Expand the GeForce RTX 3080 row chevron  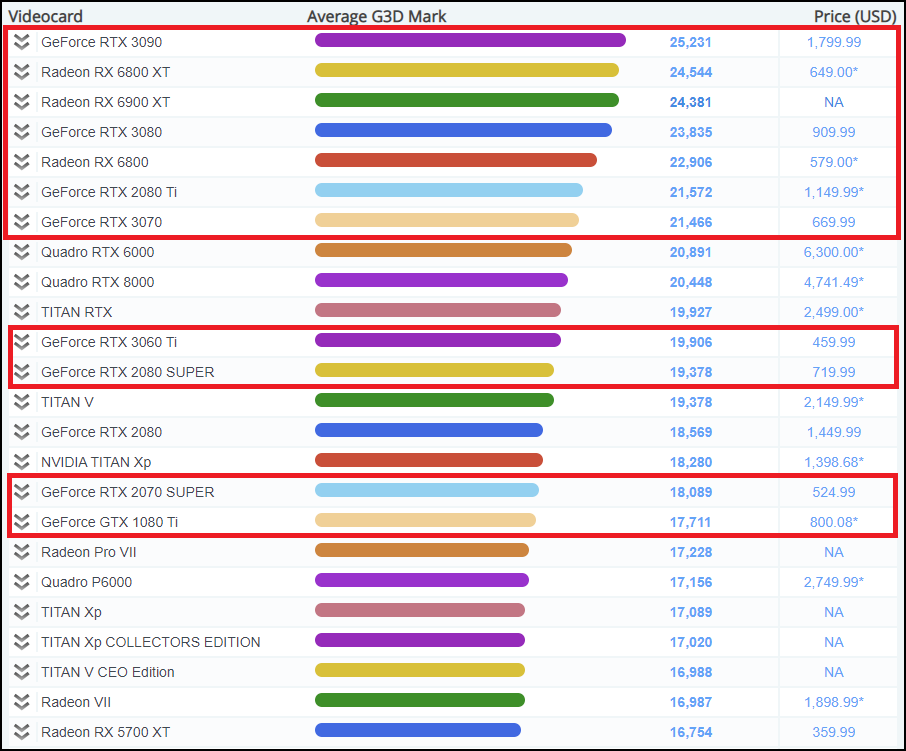(x=21, y=132)
